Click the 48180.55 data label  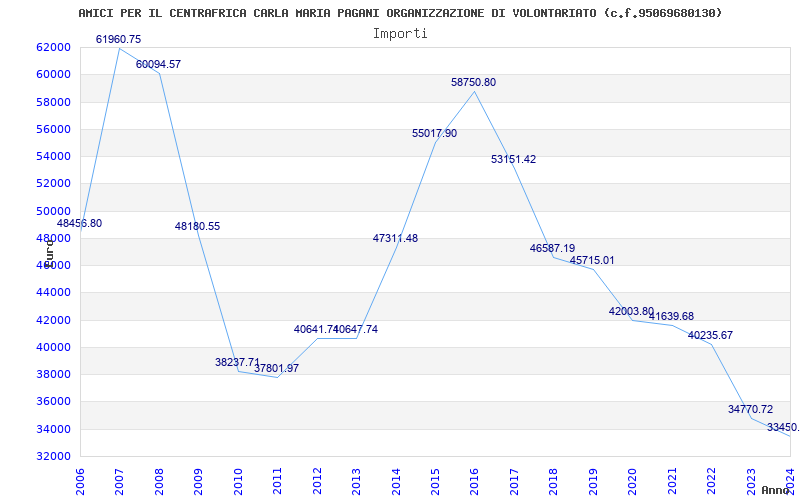point(197,227)
